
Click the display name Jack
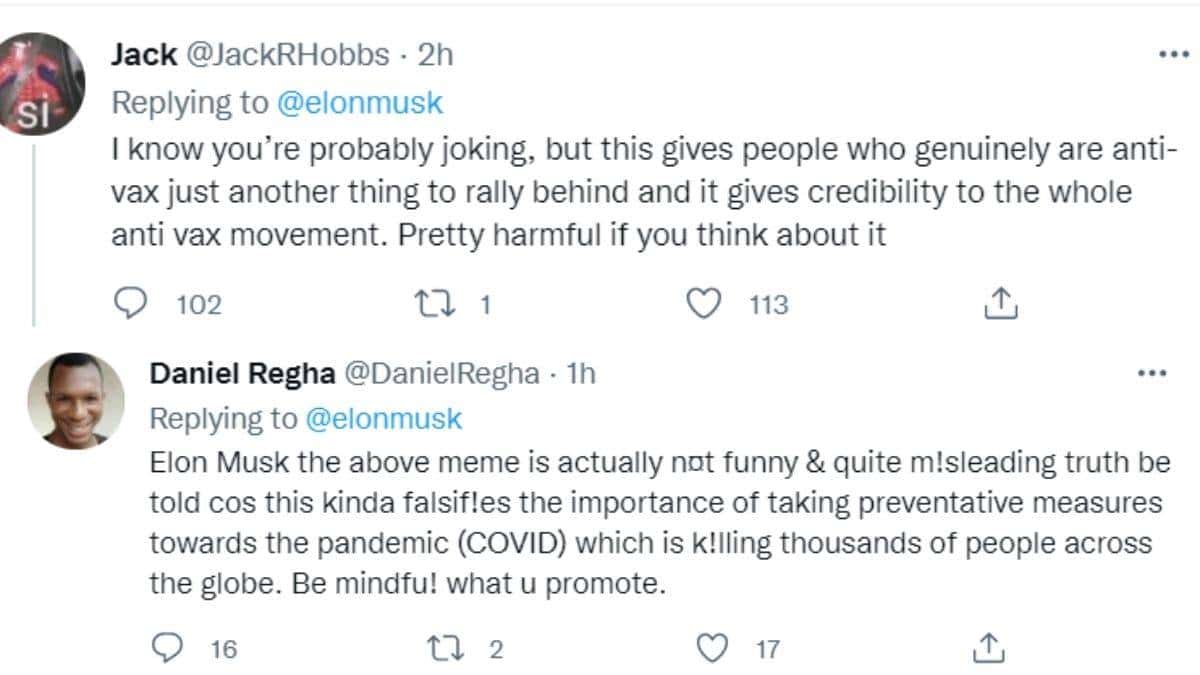coord(144,55)
